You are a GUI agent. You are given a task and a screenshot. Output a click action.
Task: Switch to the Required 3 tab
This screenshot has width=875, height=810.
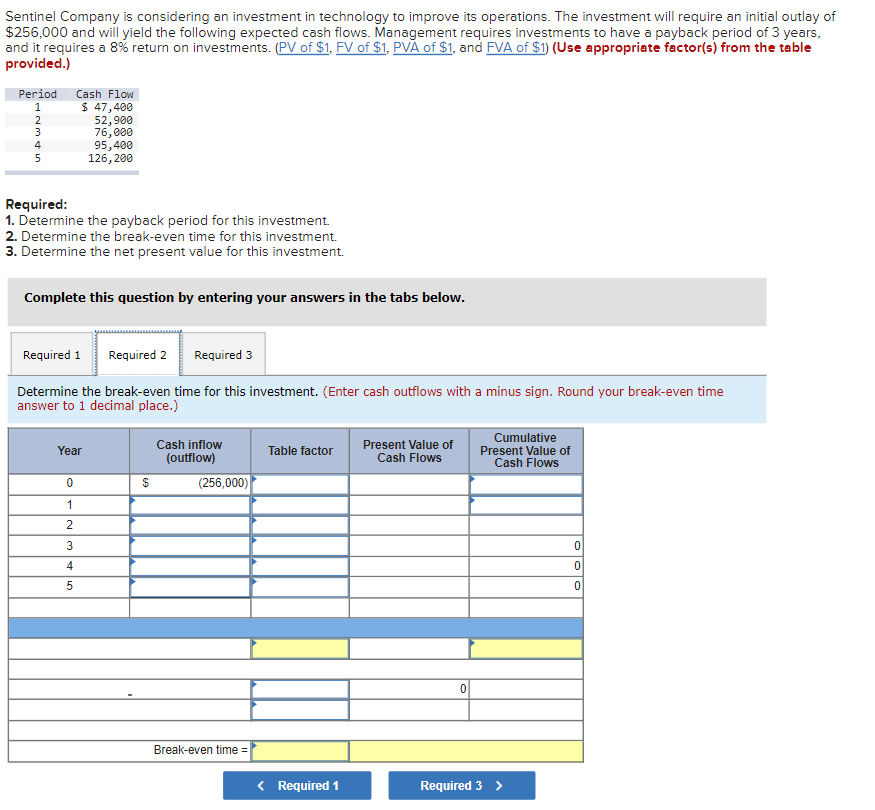(223, 355)
